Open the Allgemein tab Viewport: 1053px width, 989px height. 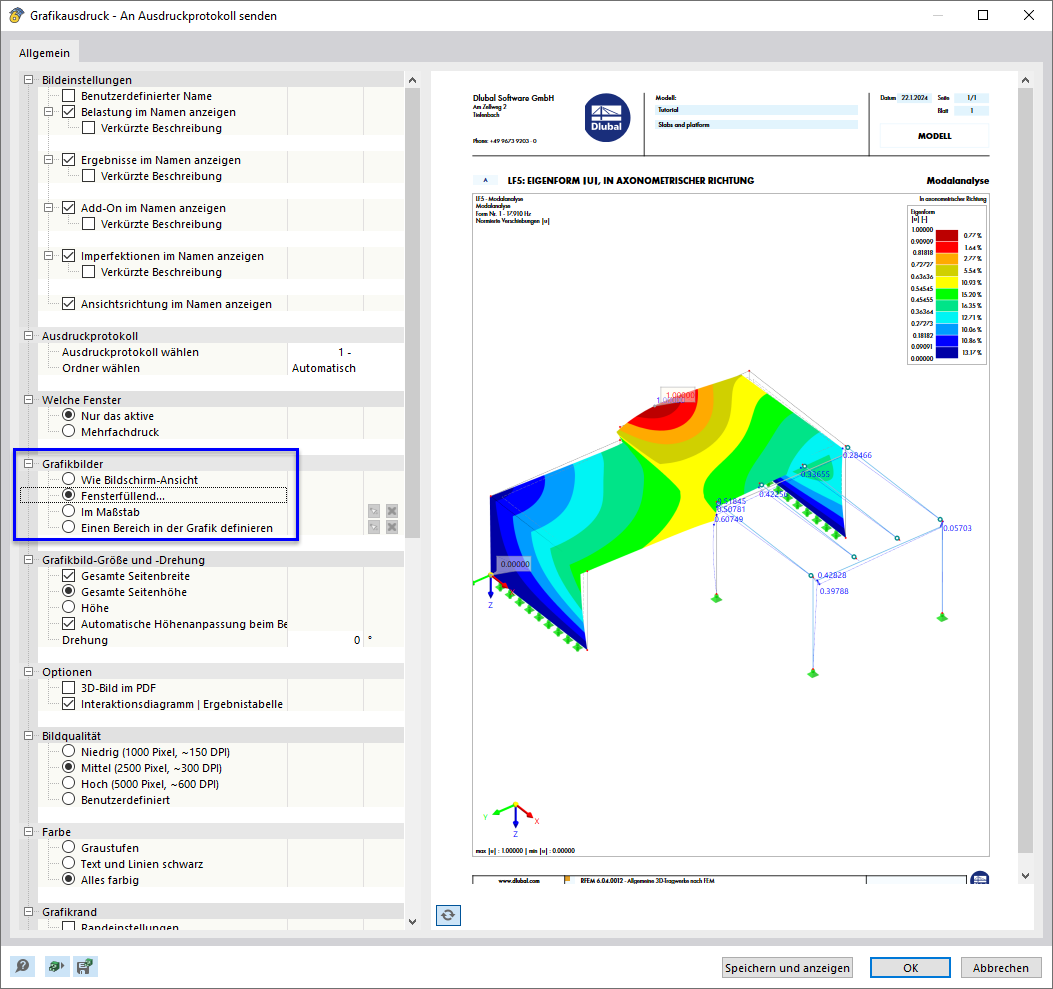tap(44, 53)
